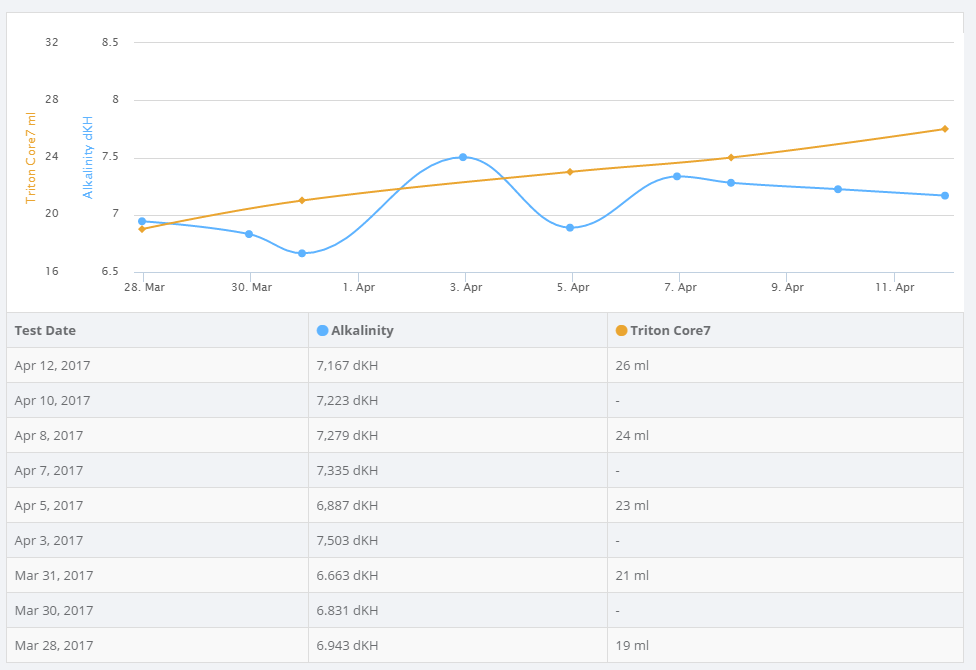Click the 7,335 dKH value
The height and width of the screenshot is (670, 976).
(x=347, y=470)
